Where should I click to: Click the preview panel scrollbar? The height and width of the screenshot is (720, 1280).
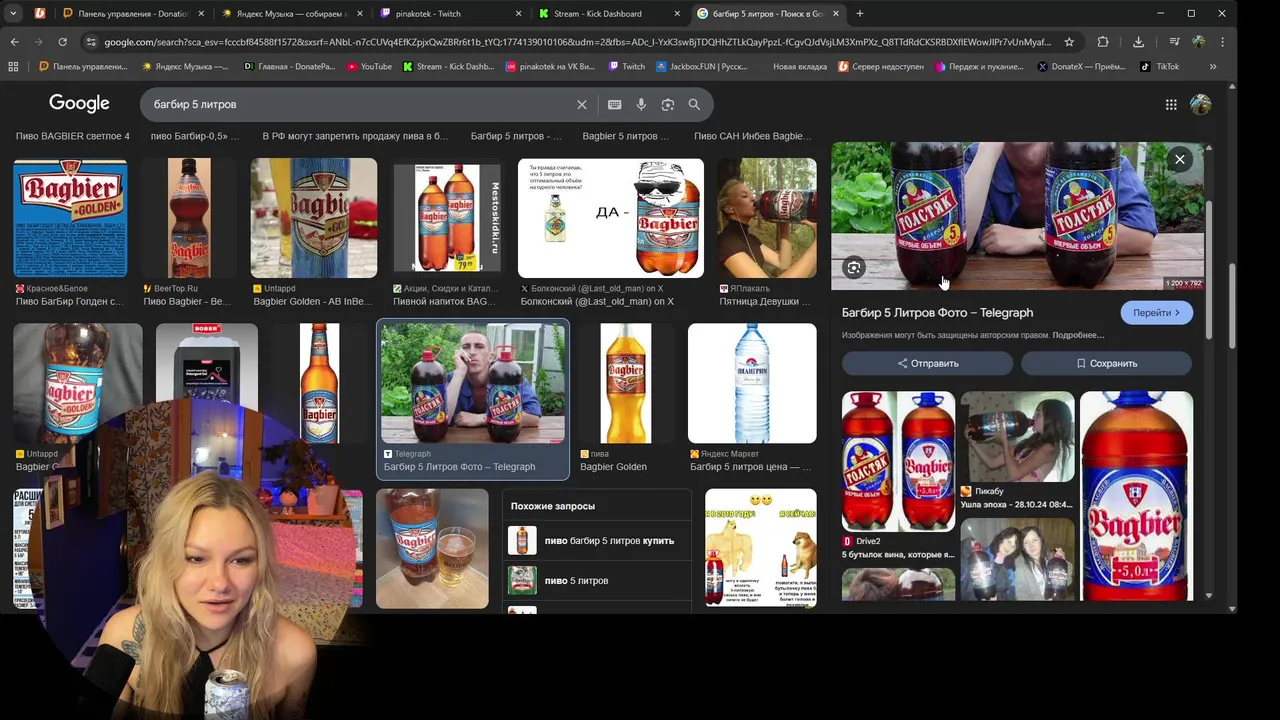(x=1209, y=270)
